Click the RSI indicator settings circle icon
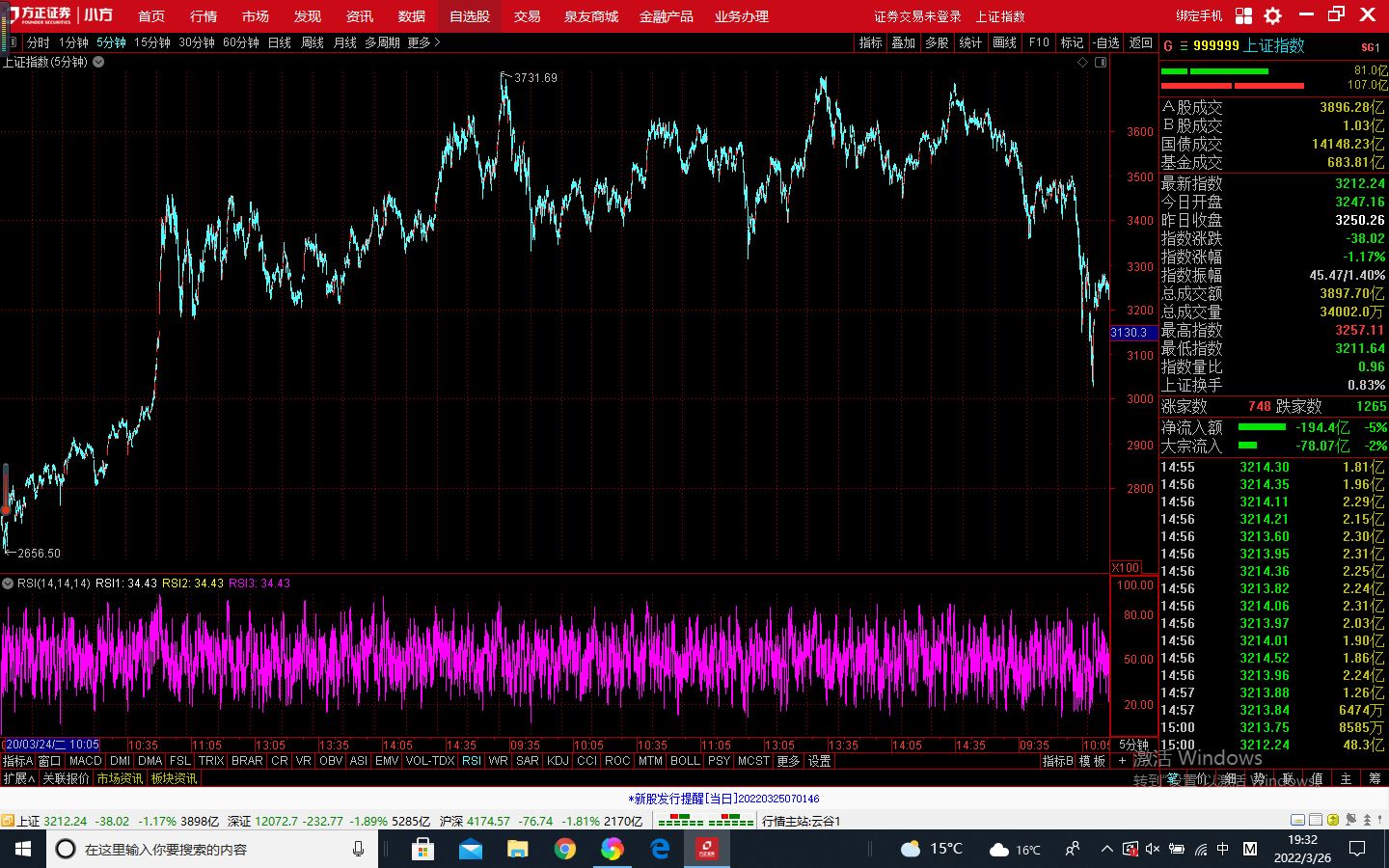Viewport: 1389px width, 868px height. point(8,583)
